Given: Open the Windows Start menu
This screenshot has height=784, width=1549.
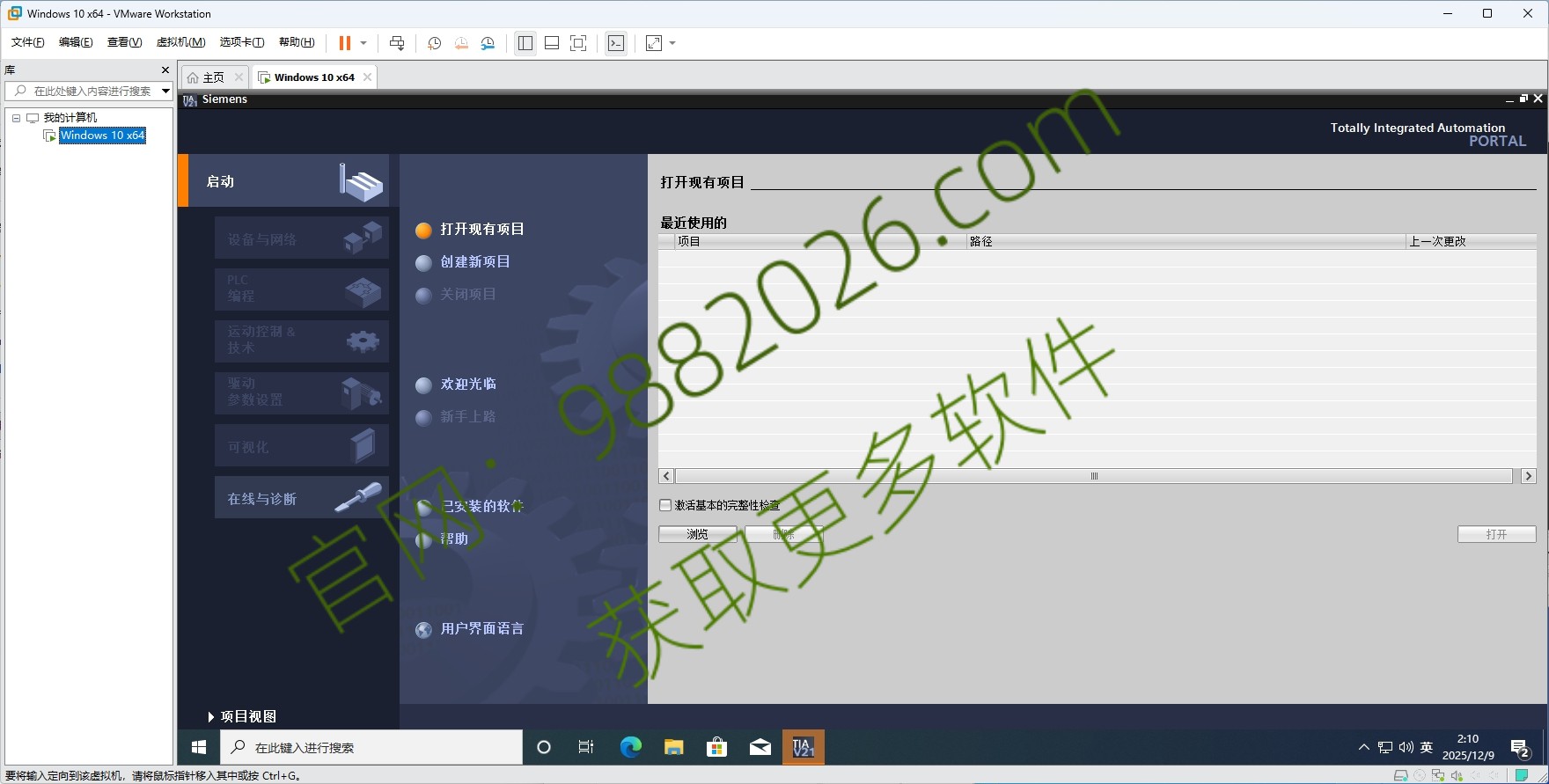Looking at the screenshot, I should coord(199,747).
